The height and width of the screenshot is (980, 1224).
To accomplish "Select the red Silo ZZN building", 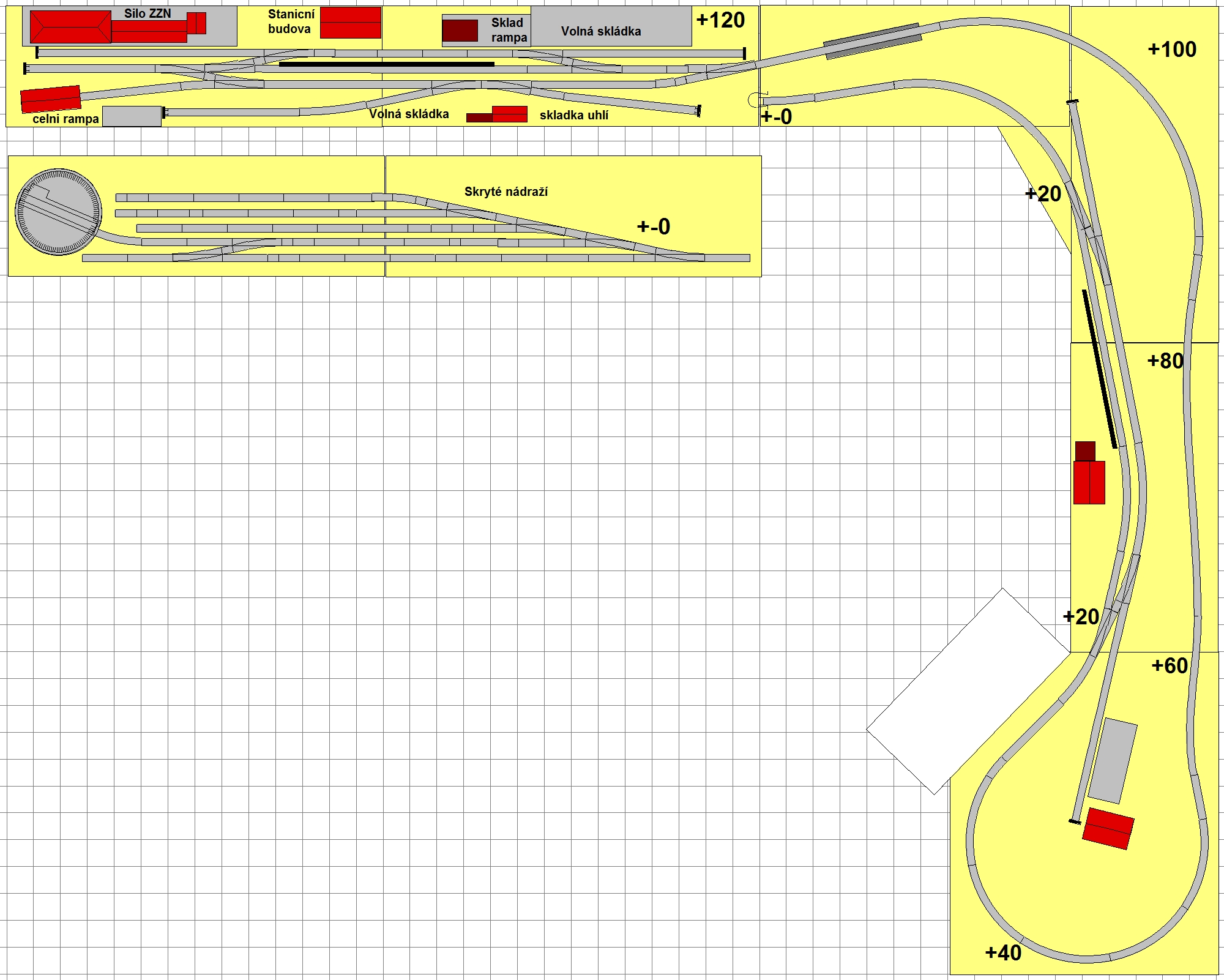I will point(70,28).
